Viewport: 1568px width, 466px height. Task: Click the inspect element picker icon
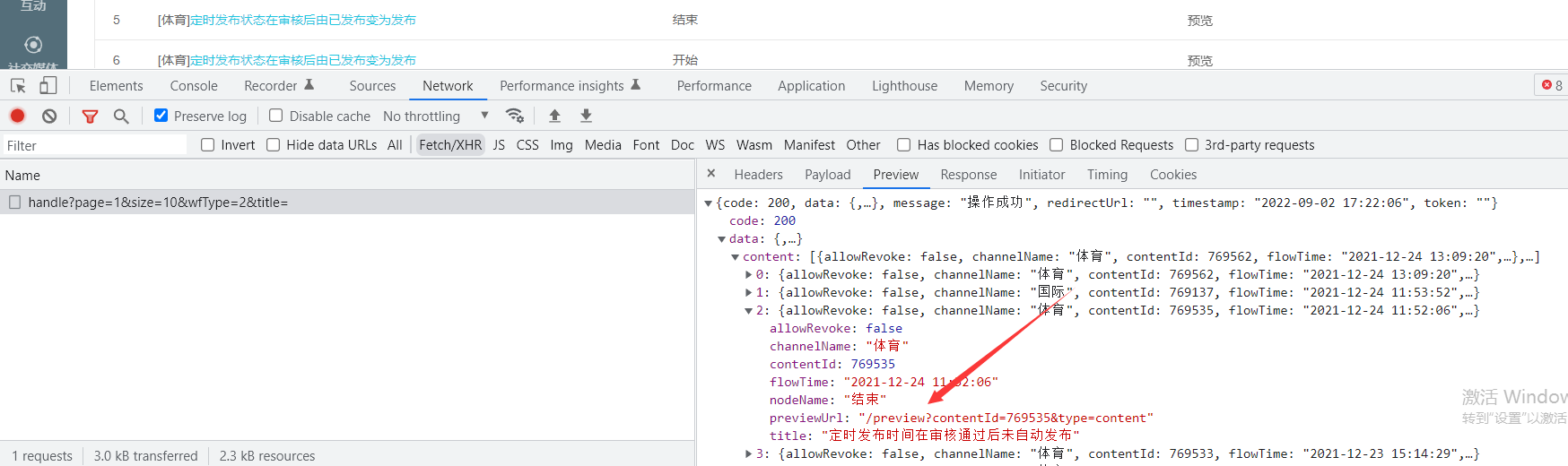click(x=18, y=86)
